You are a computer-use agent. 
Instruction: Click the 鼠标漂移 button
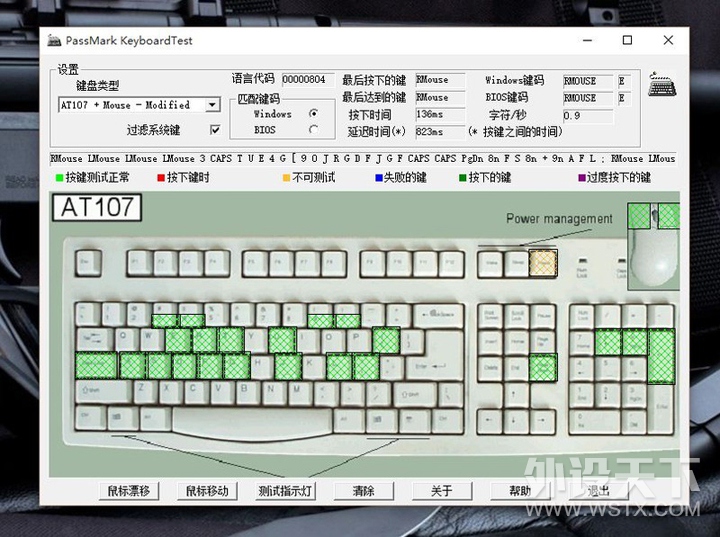[129, 491]
